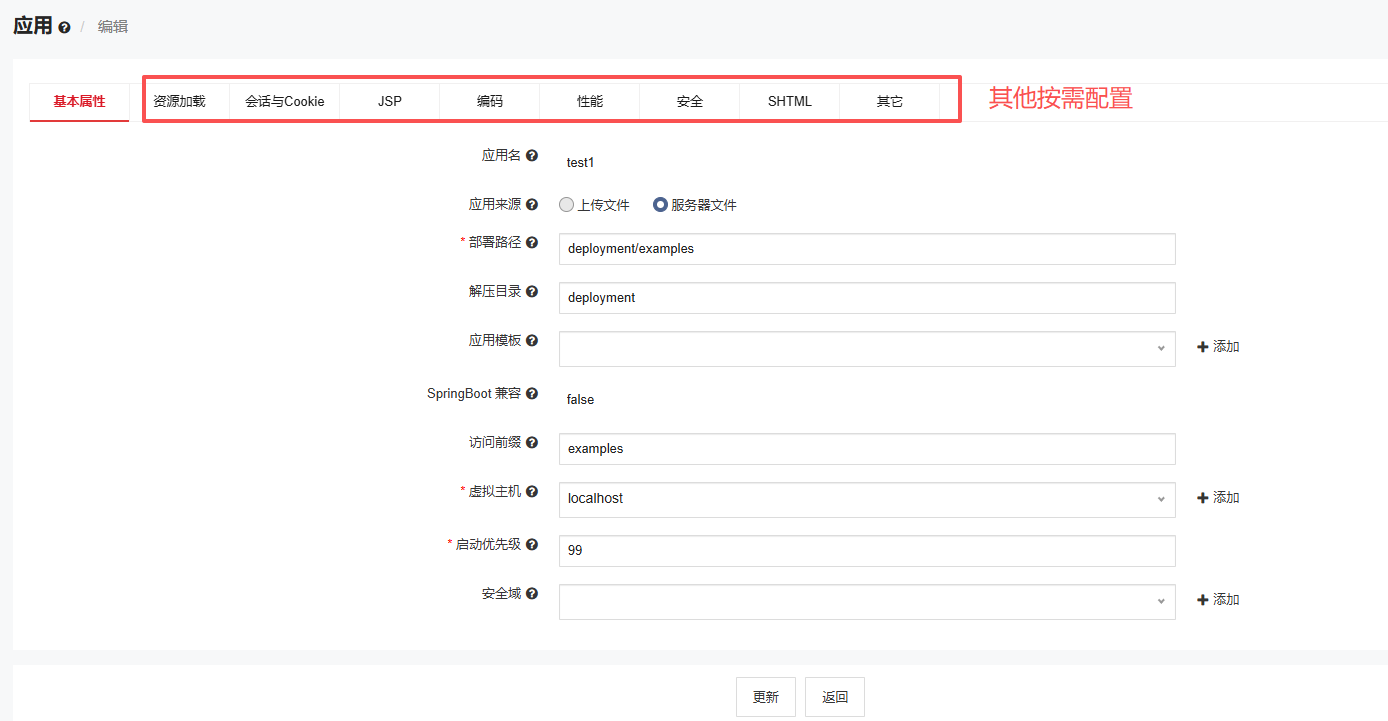Click help icon beside 安全域 label
This screenshot has height=721, width=1388.
click(x=532, y=594)
